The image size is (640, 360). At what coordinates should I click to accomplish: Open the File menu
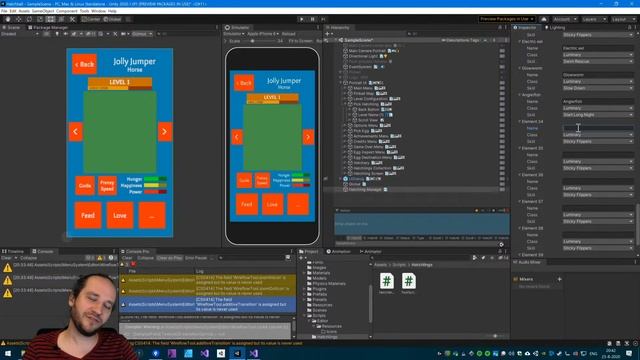point(4,11)
